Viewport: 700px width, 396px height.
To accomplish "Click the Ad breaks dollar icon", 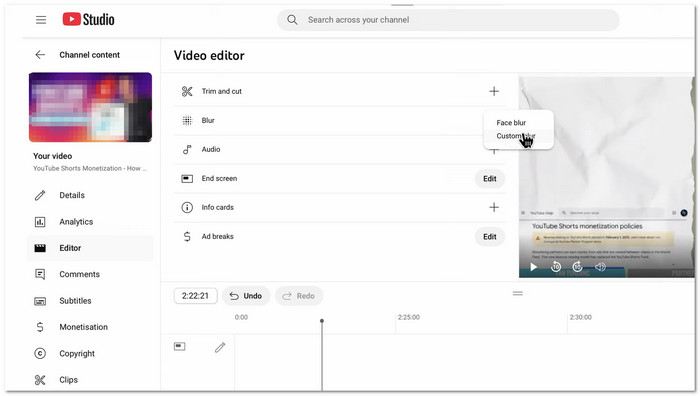I will point(187,237).
